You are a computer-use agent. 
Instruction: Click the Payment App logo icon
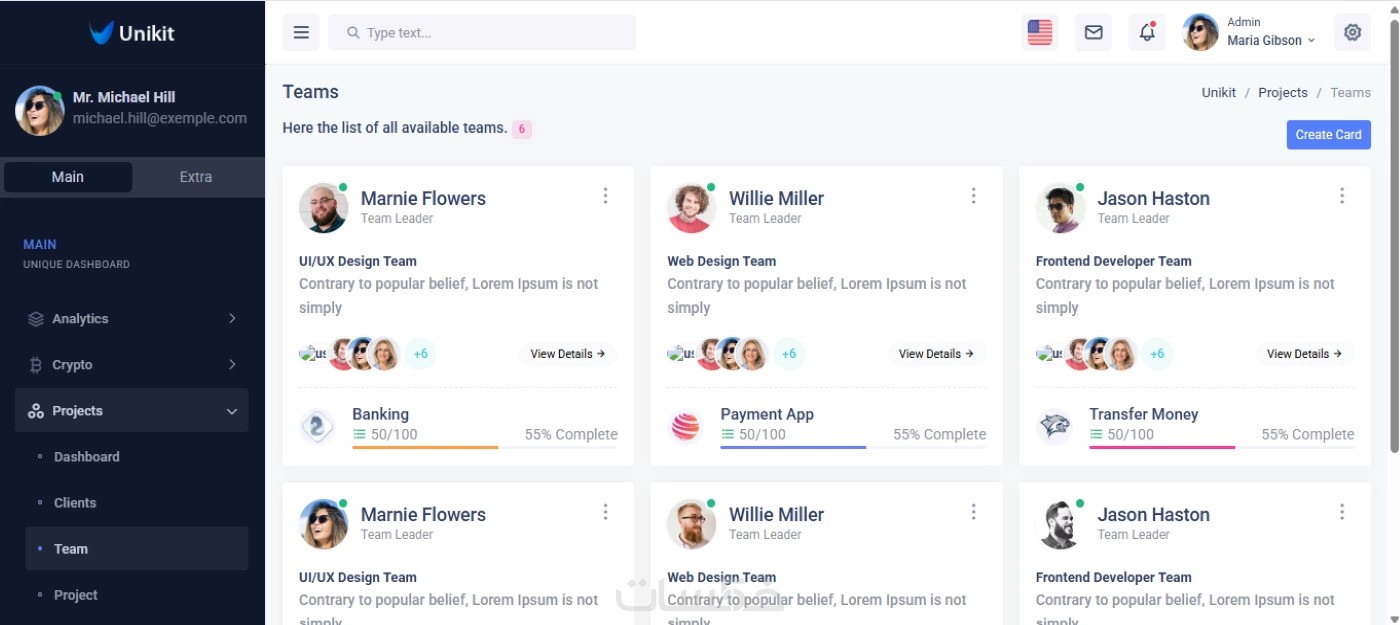(x=685, y=427)
